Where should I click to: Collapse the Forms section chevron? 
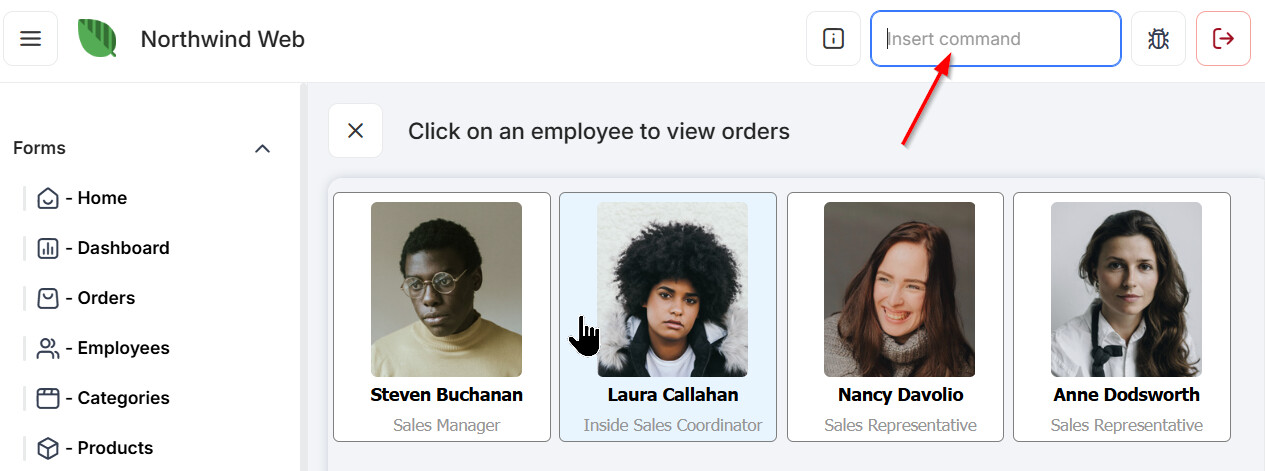point(262,149)
